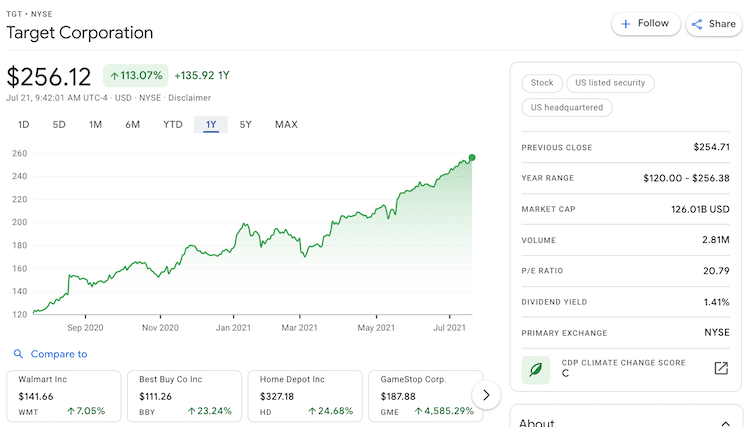Click the Dividend Yield value 1.41%
Viewport: 750px width, 427px height.
717,302
